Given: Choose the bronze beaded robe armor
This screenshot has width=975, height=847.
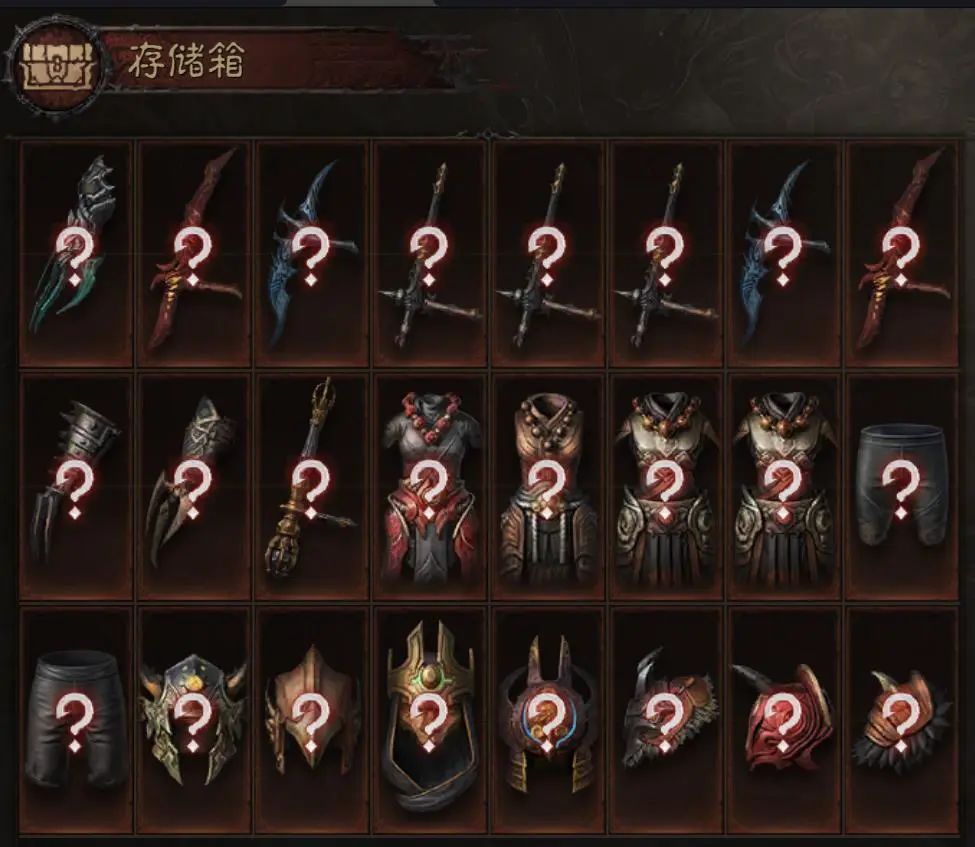Looking at the screenshot, I should pos(547,486).
